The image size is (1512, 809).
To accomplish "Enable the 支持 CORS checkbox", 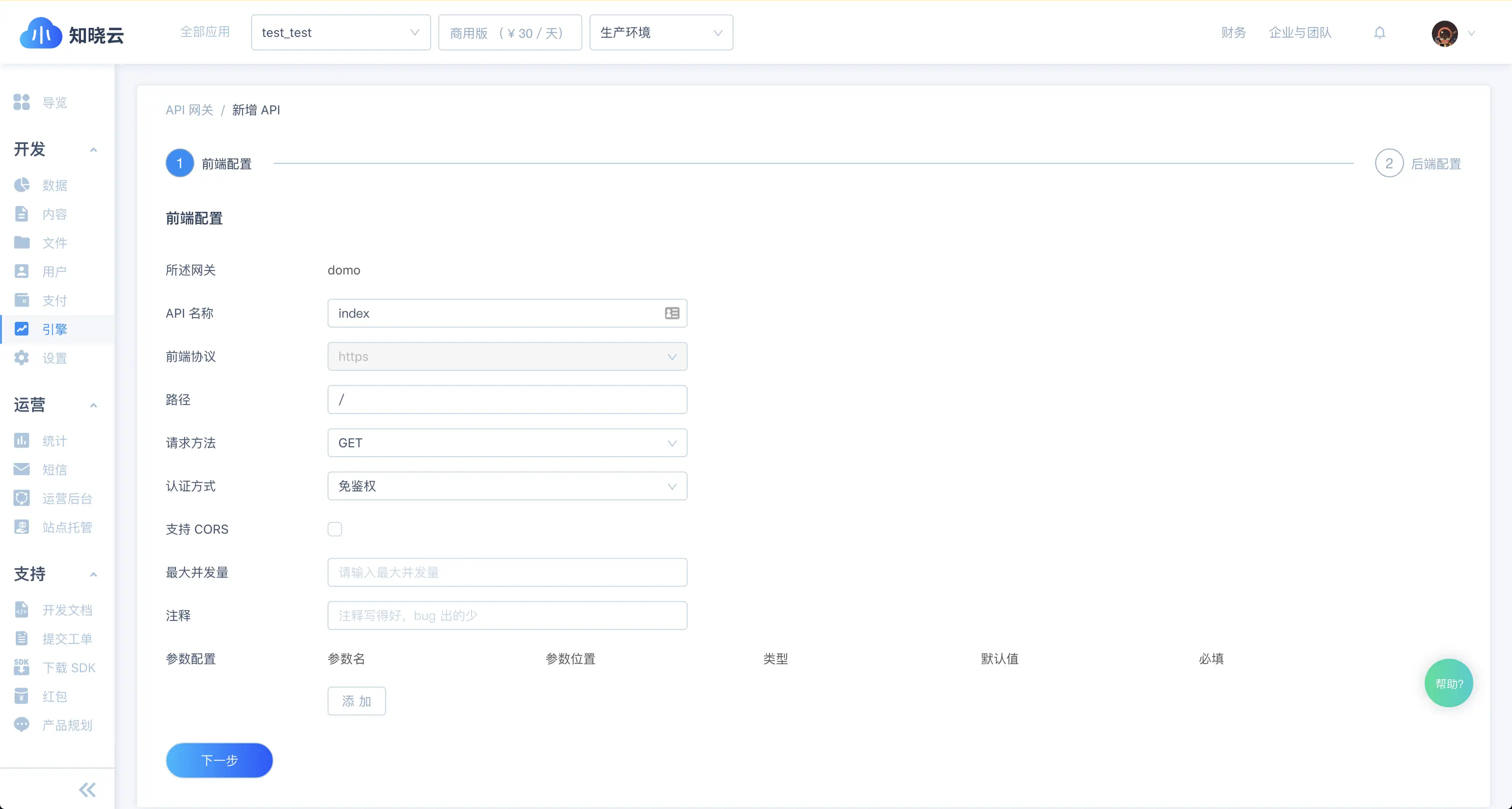I will click(x=334, y=529).
